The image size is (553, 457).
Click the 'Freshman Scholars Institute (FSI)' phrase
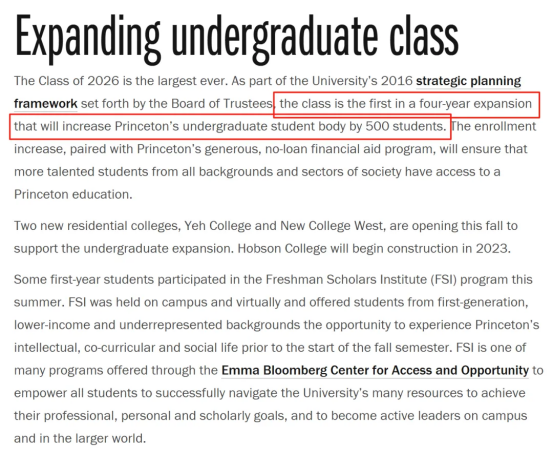tap(361, 280)
